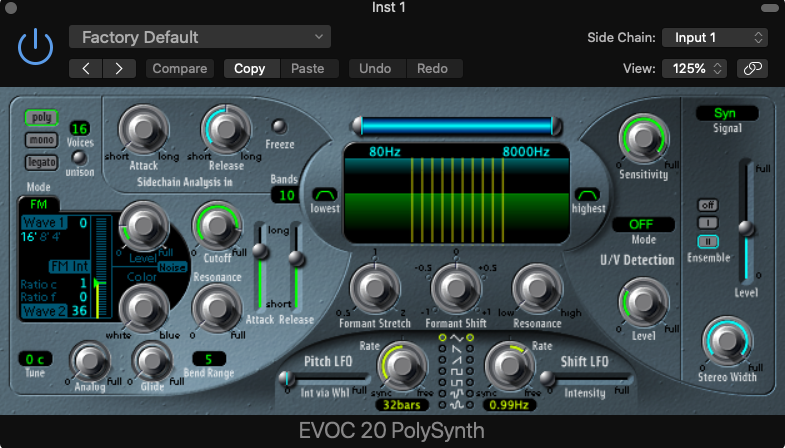Click the Shift LFO Rate knob
785x448 pixels.
pyautogui.click(x=510, y=366)
